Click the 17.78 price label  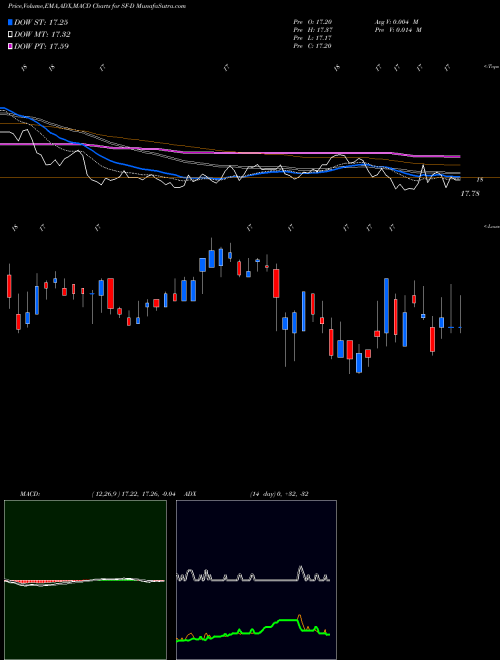click(x=470, y=194)
